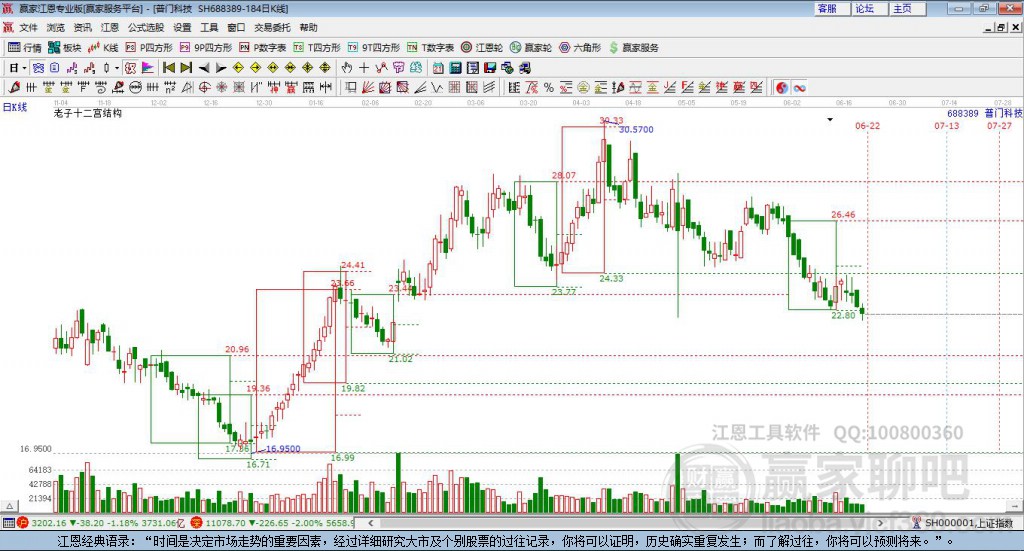Click the black left arrow icon
This screenshot has height=551, width=1024.
click(x=204, y=68)
